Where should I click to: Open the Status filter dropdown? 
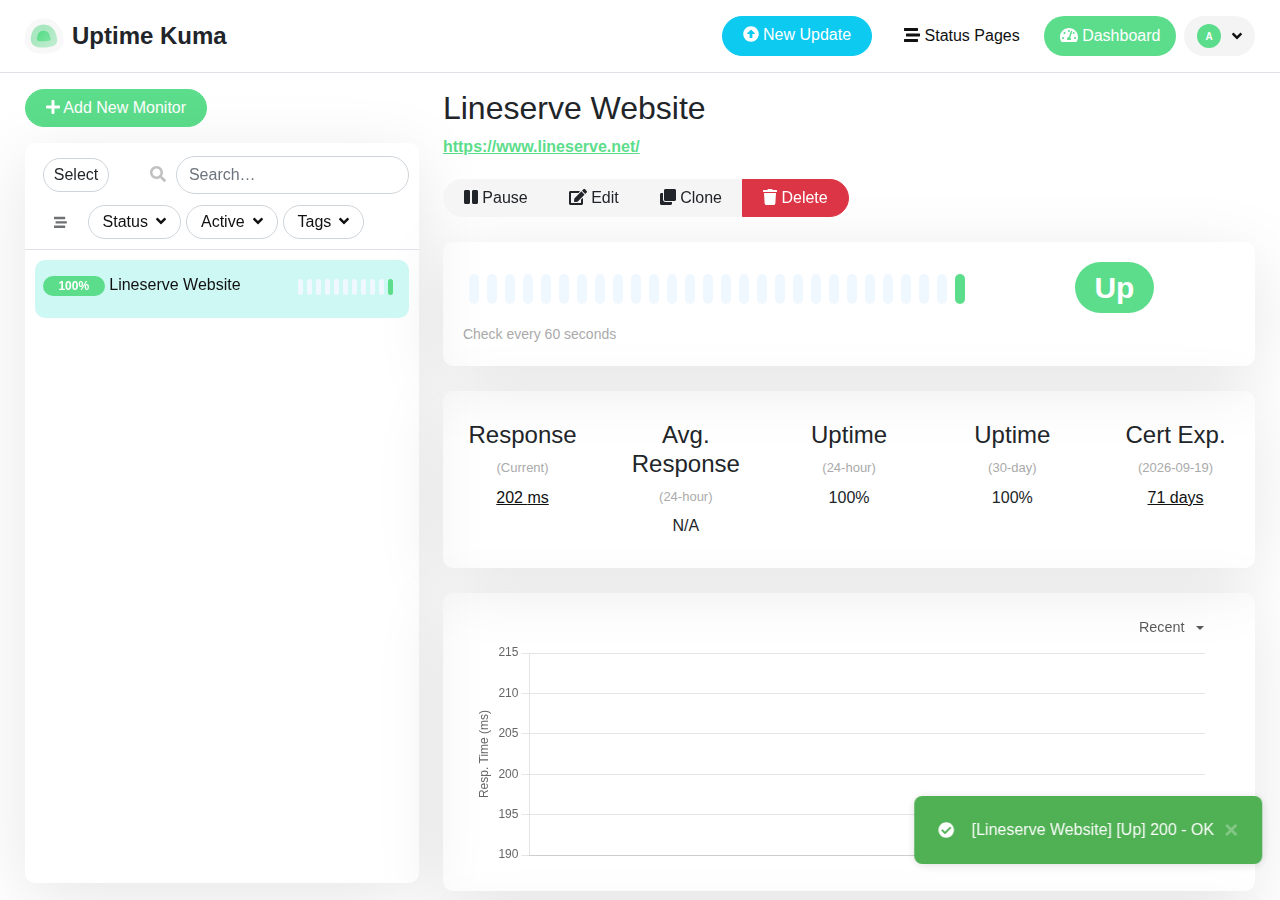pos(134,222)
